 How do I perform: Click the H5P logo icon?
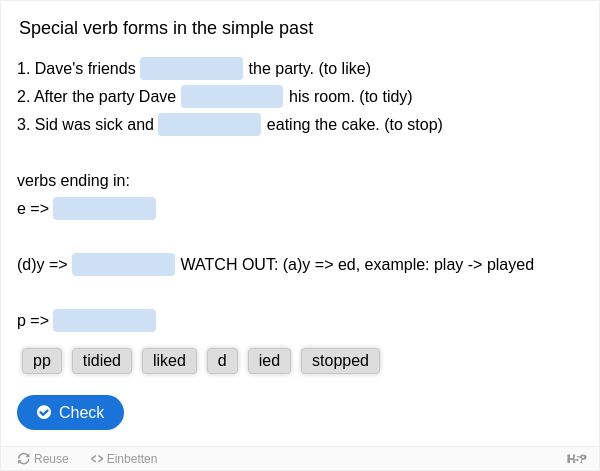[x=576, y=458]
